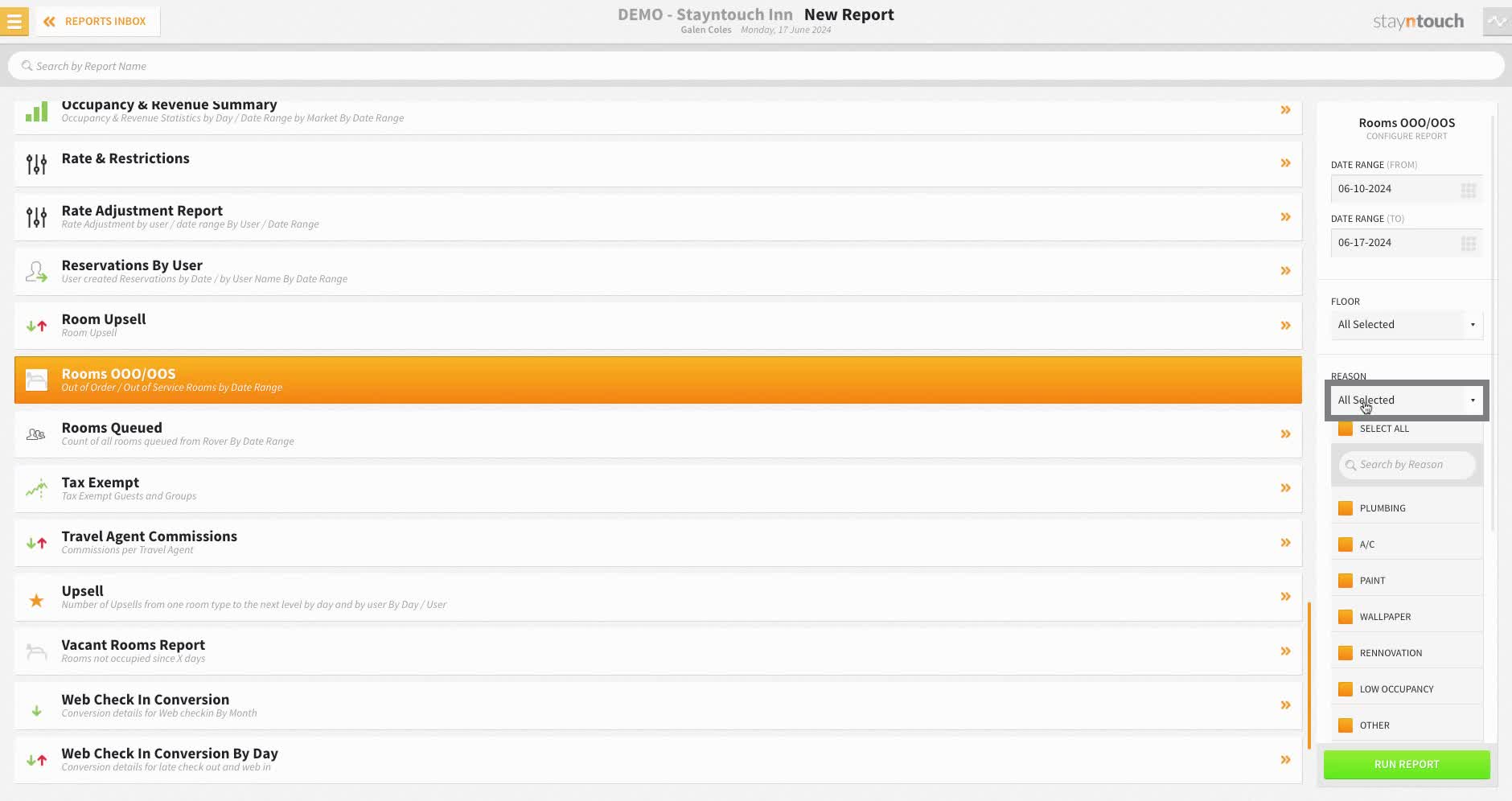Open the hamburger main menu

click(14, 22)
